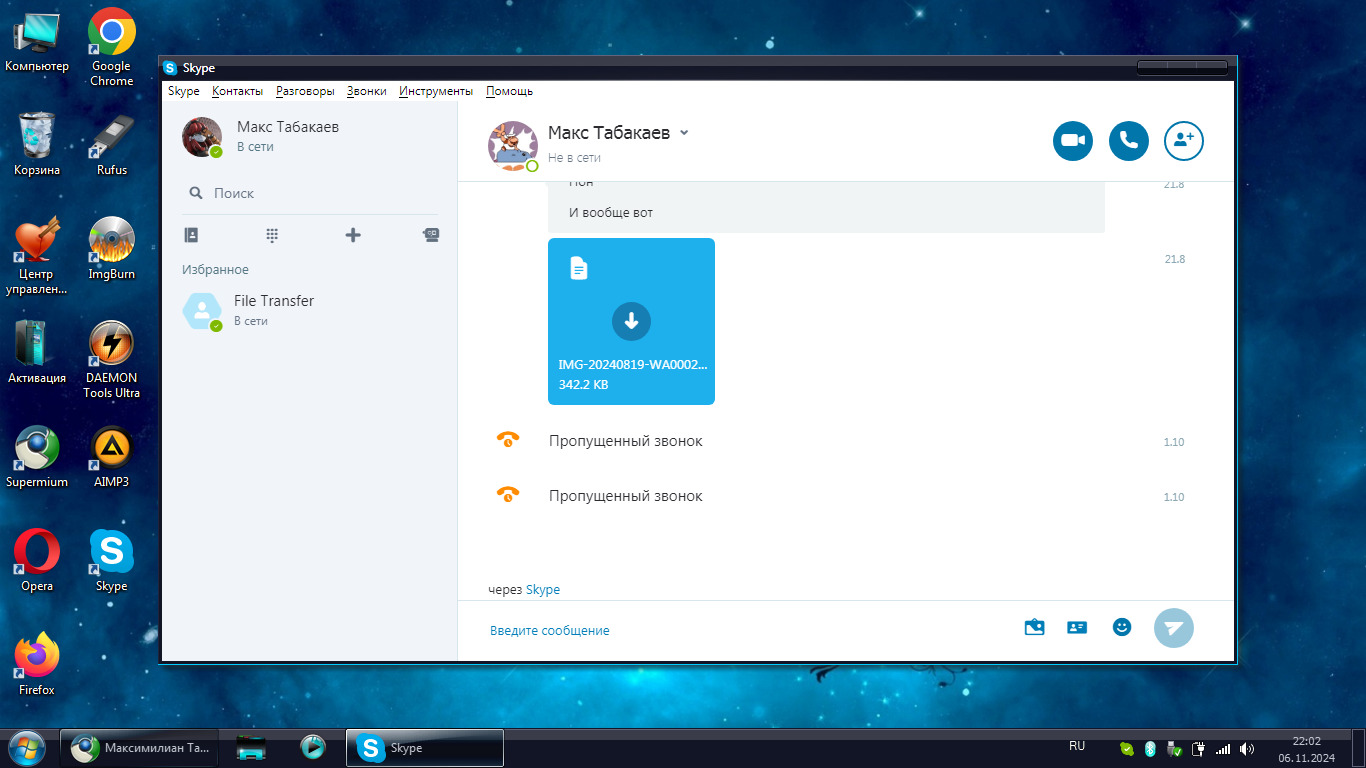Viewport: 1366px width, 768px height.
Task: Open the contacts list icon in sidebar
Action: tap(191, 235)
